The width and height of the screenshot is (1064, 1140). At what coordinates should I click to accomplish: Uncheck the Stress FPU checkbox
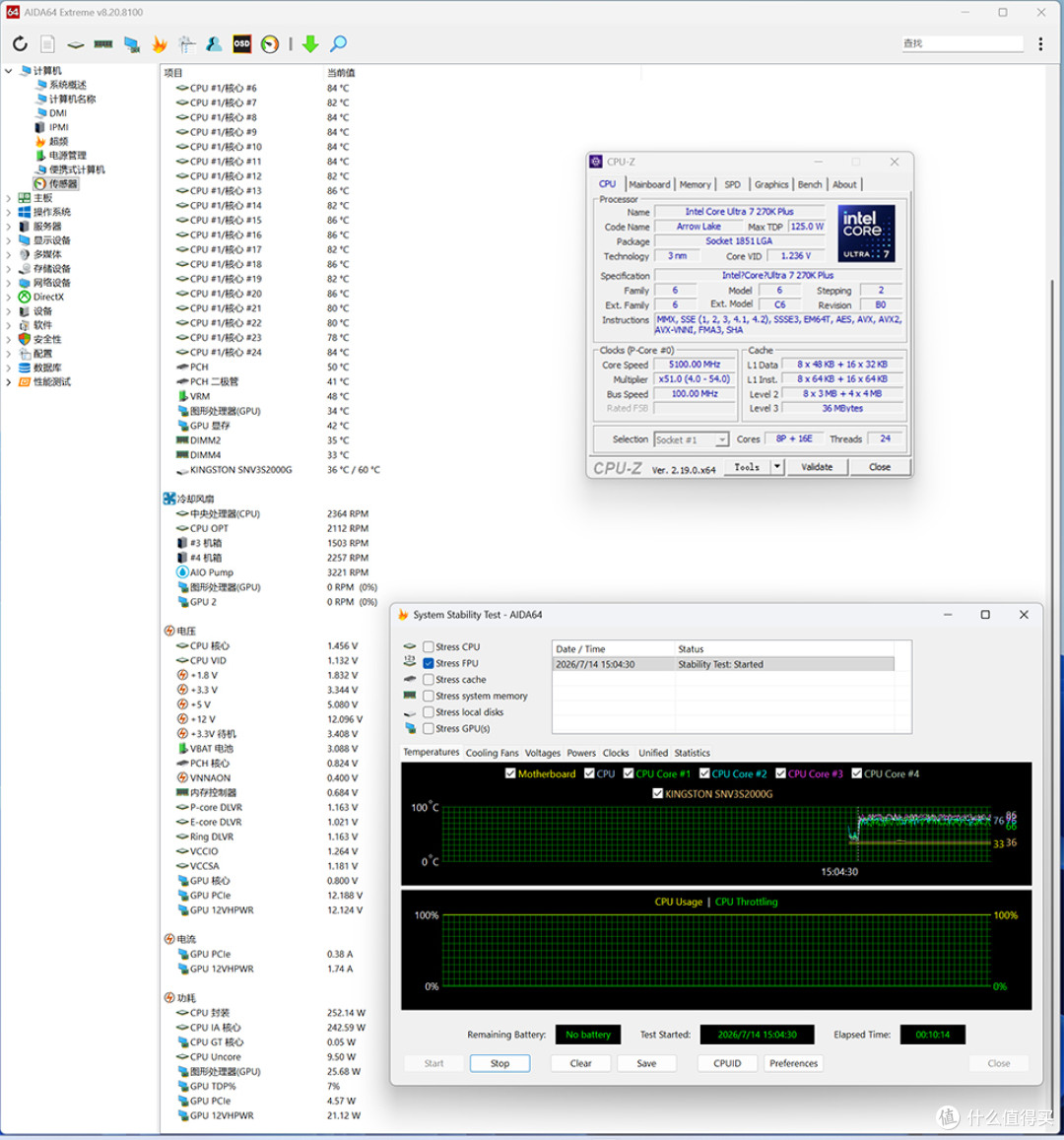429,663
